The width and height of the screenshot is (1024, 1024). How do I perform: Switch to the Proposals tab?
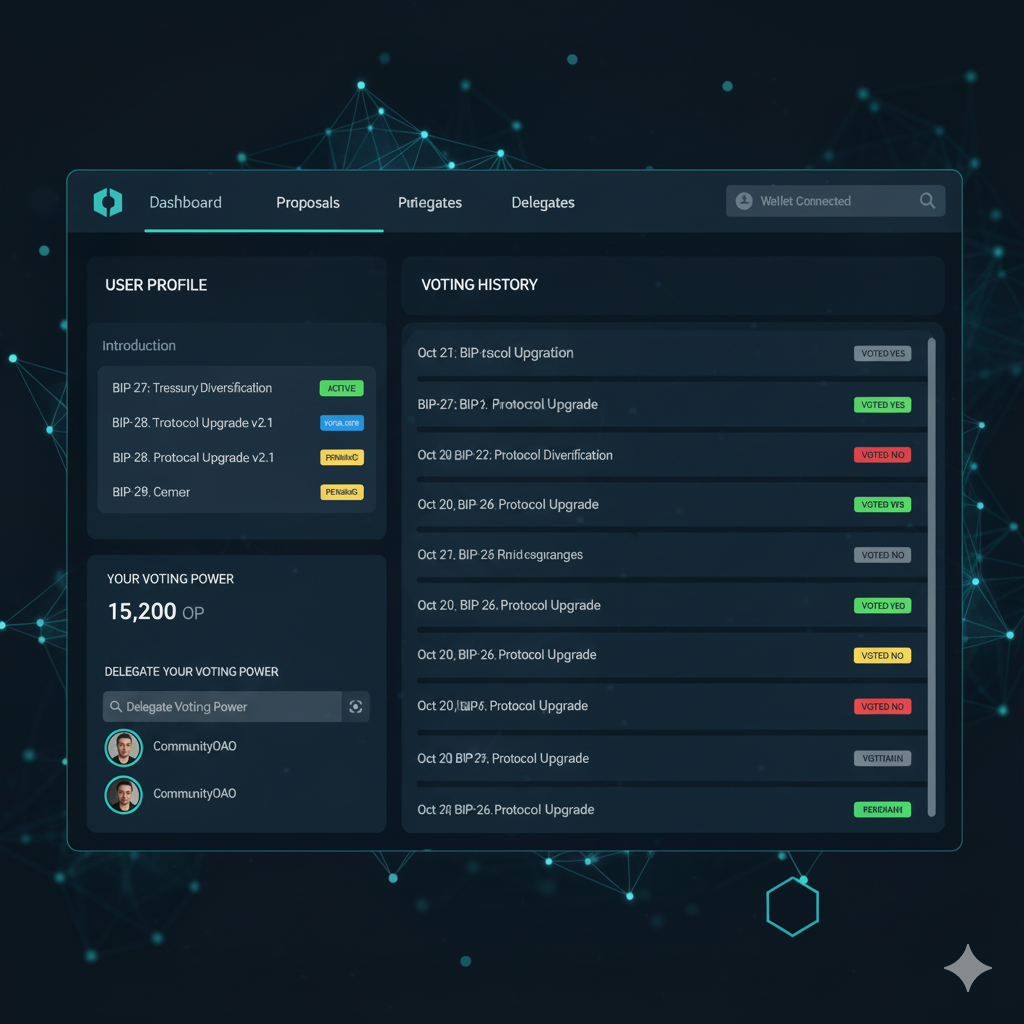click(307, 202)
